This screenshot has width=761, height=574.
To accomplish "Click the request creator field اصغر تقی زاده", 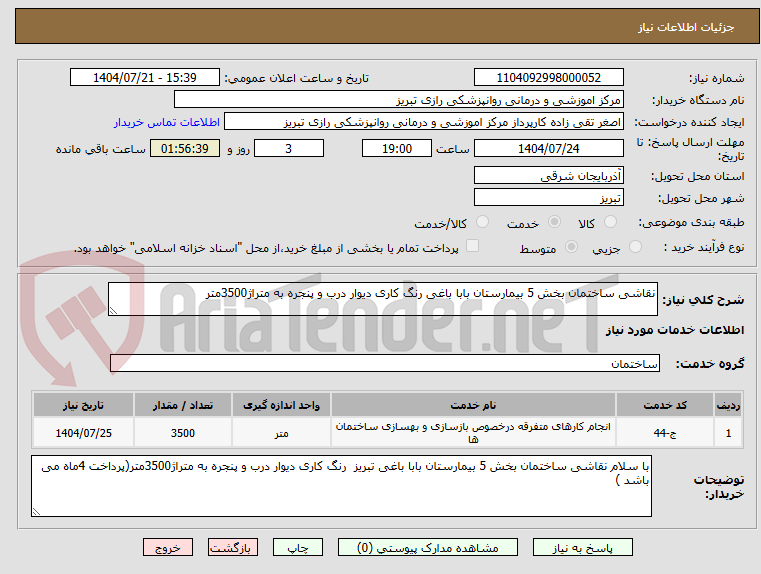I will (424, 122).
